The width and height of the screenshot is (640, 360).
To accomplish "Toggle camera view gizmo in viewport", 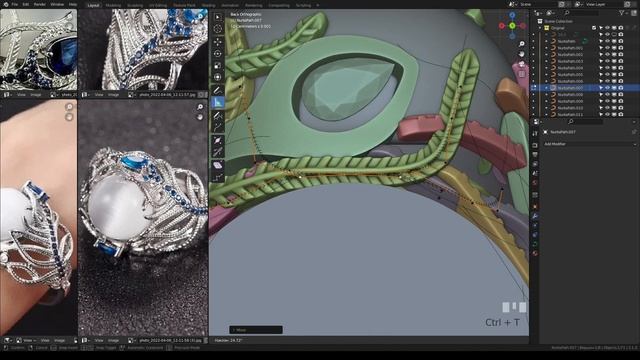I will tap(522, 64).
